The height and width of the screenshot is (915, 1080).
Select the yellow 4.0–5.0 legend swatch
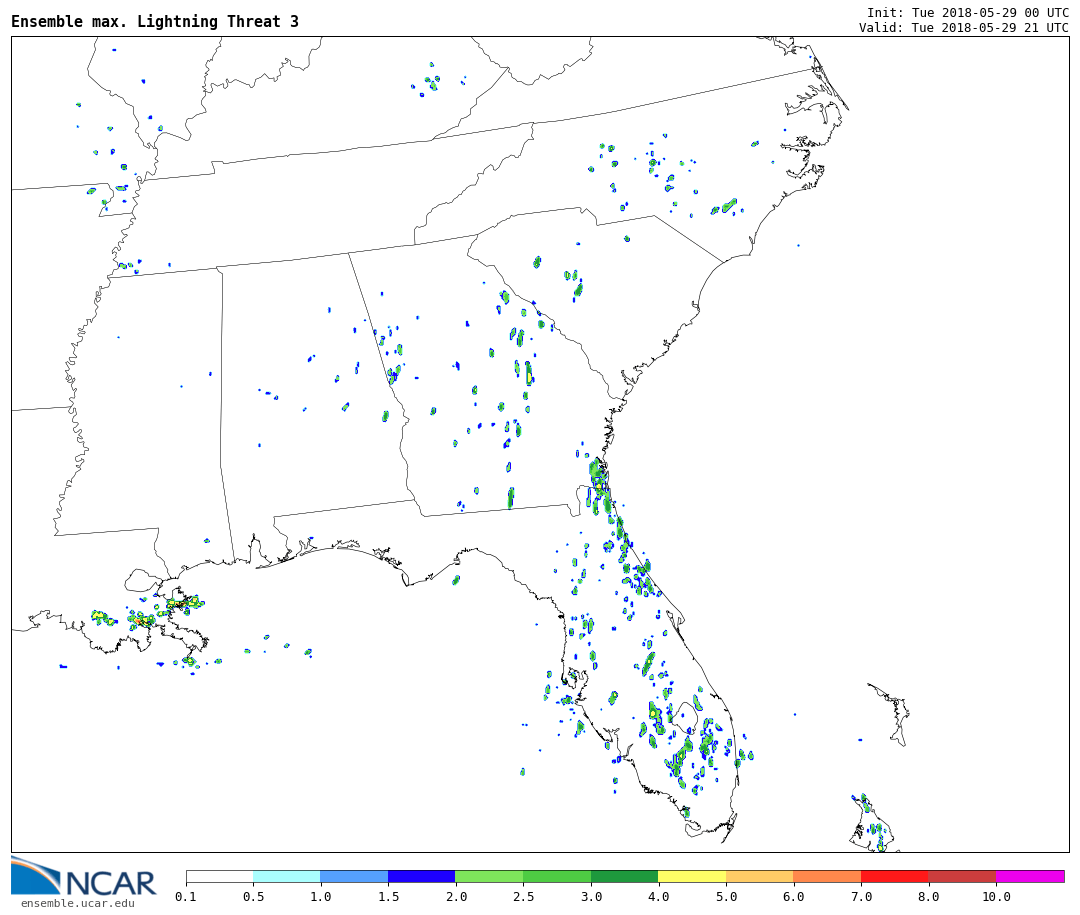(x=692, y=876)
